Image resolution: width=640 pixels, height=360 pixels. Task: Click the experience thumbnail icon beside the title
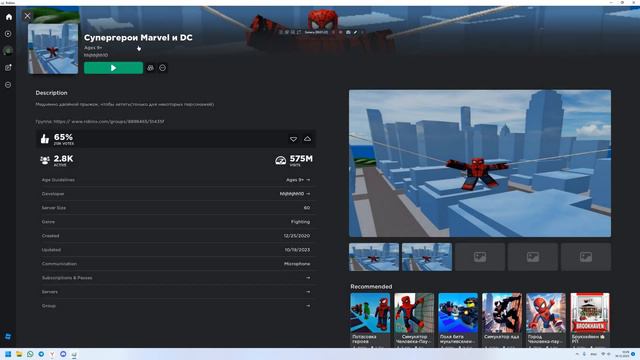click(53, 49)
